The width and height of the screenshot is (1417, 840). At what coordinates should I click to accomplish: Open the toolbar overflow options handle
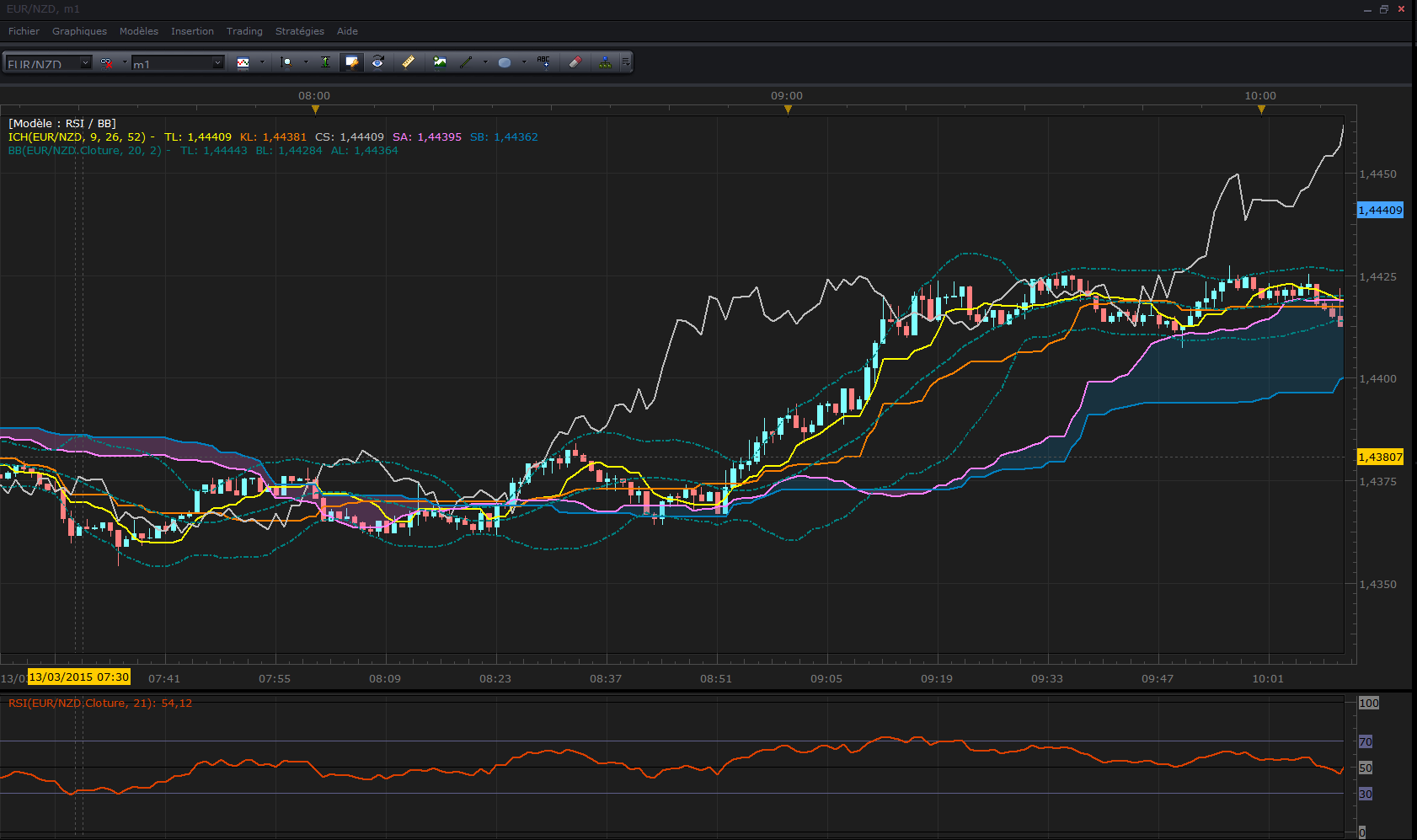point(626,62)
